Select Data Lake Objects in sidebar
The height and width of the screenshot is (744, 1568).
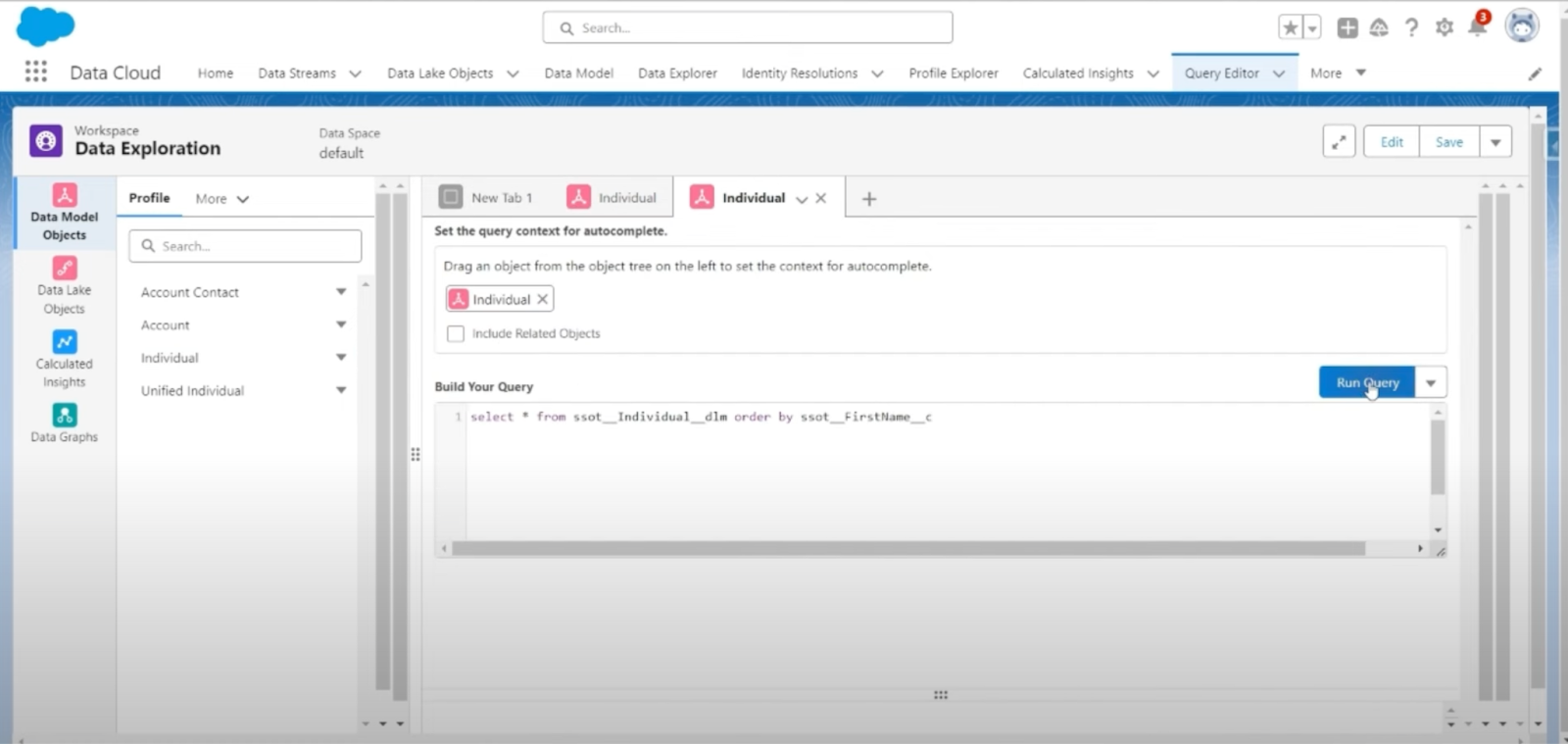[65, 286]
